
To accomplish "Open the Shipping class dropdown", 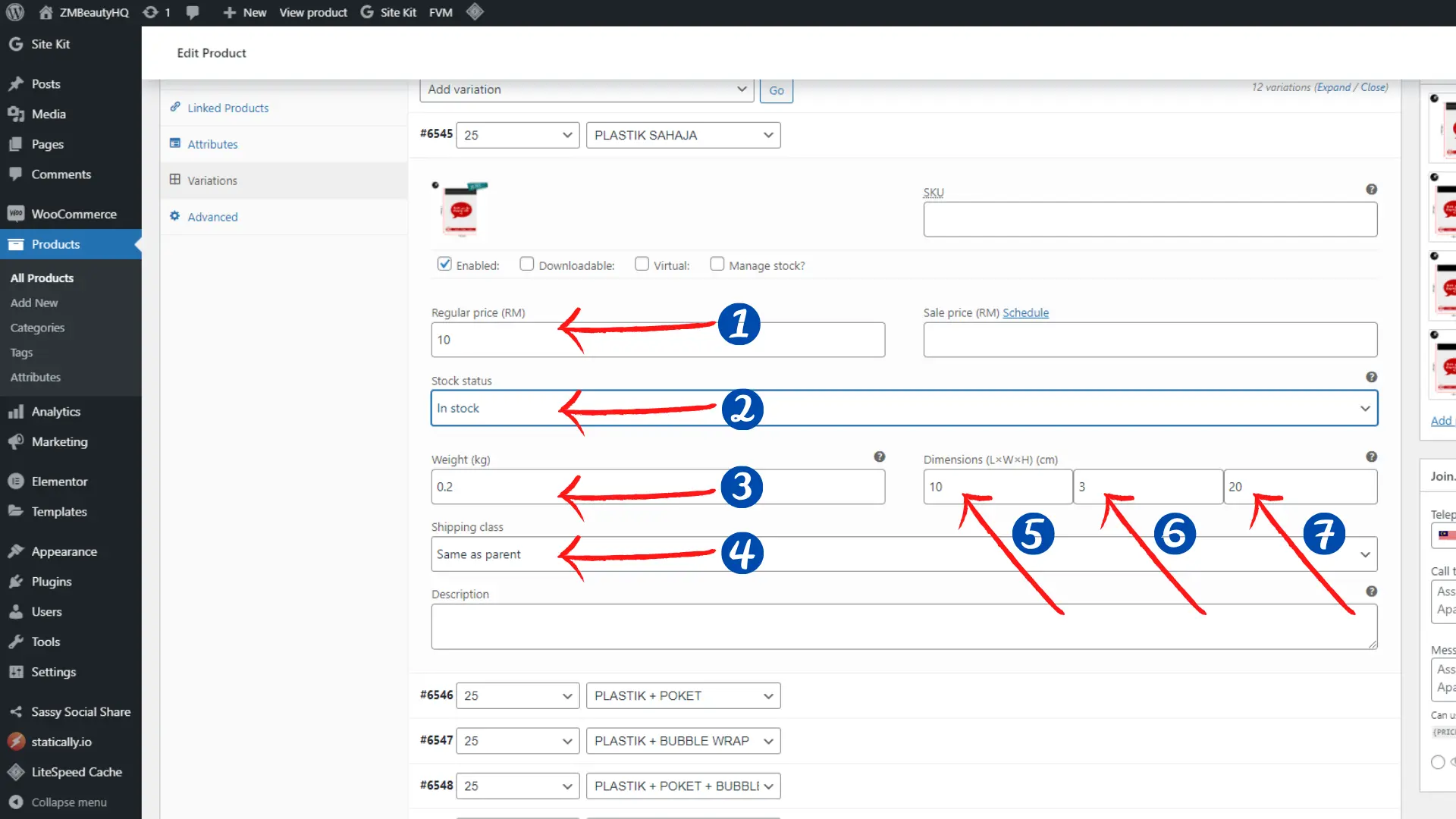I will pyautogui.click(x=904, y=554).
